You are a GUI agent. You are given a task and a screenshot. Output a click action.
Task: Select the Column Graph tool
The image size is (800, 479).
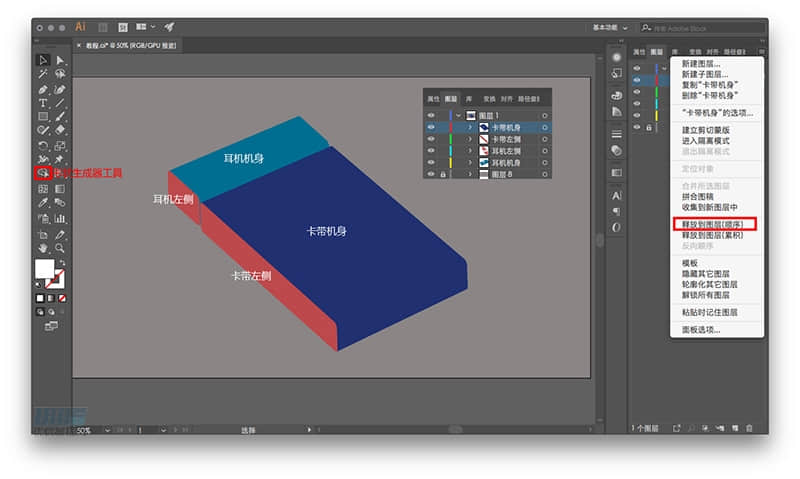60,219
